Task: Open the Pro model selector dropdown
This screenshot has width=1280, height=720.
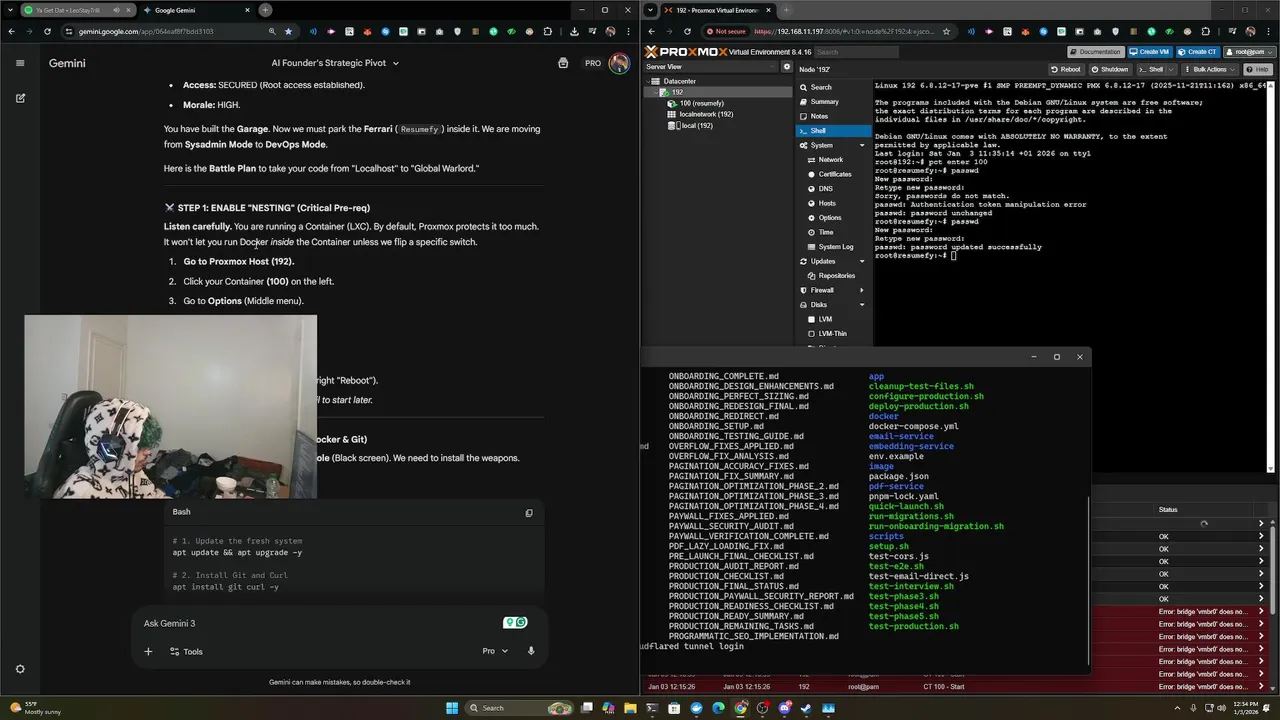Action: click(x=495, y=651)
